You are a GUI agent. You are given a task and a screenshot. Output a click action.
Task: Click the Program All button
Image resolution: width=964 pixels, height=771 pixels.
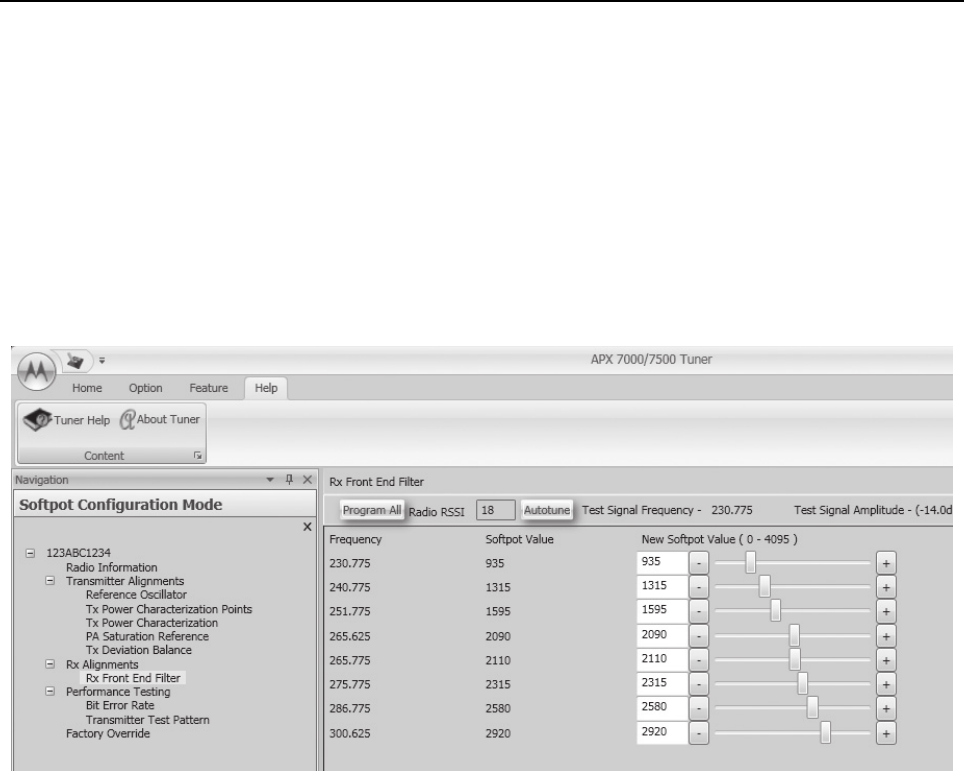pyautogui.click(x=371, y=510)
